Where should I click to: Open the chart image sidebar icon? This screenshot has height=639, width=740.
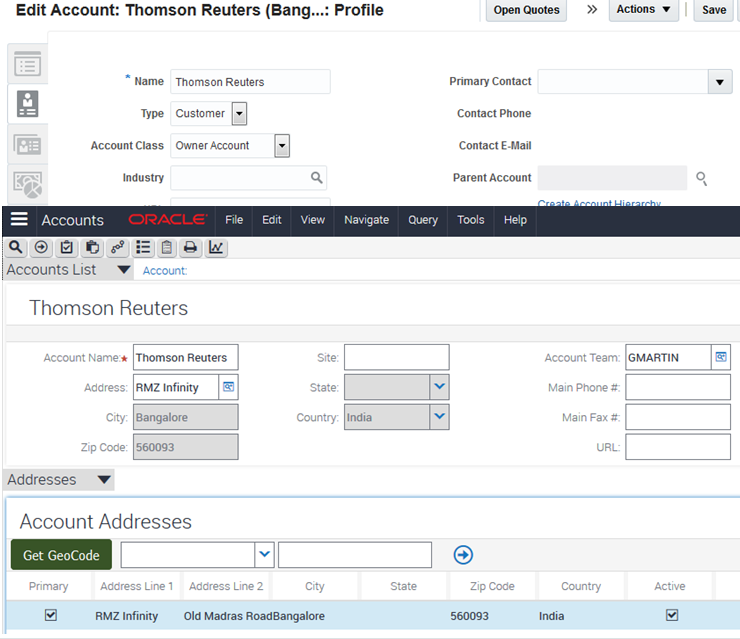tap(27, 185)
